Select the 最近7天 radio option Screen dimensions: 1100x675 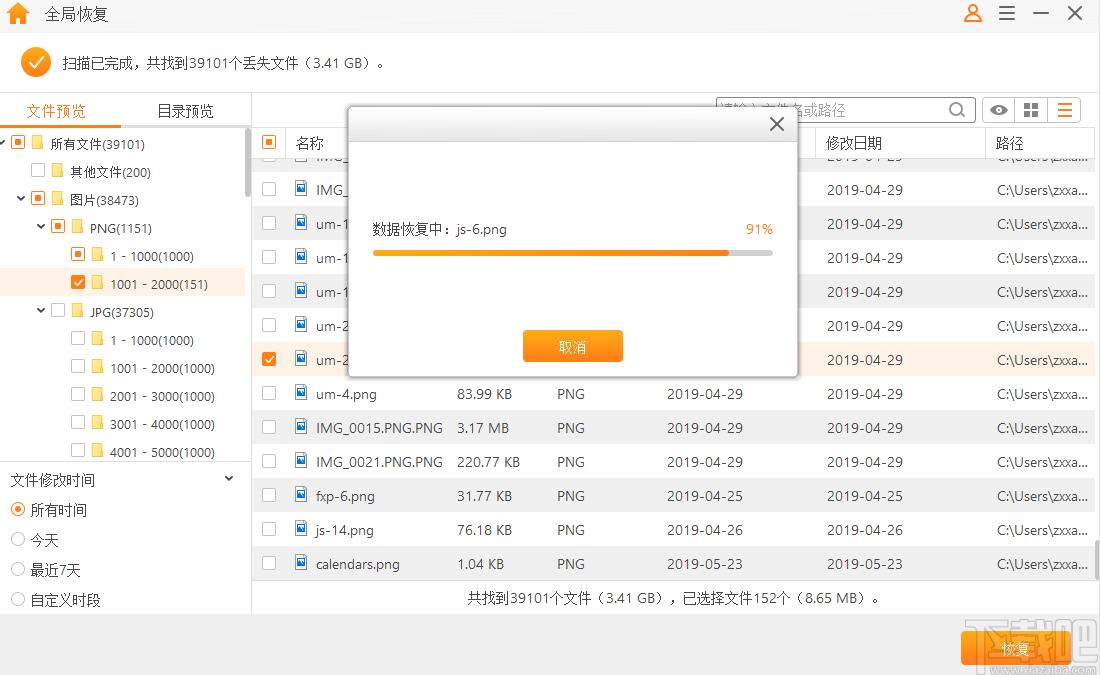(x=18, y=570)
